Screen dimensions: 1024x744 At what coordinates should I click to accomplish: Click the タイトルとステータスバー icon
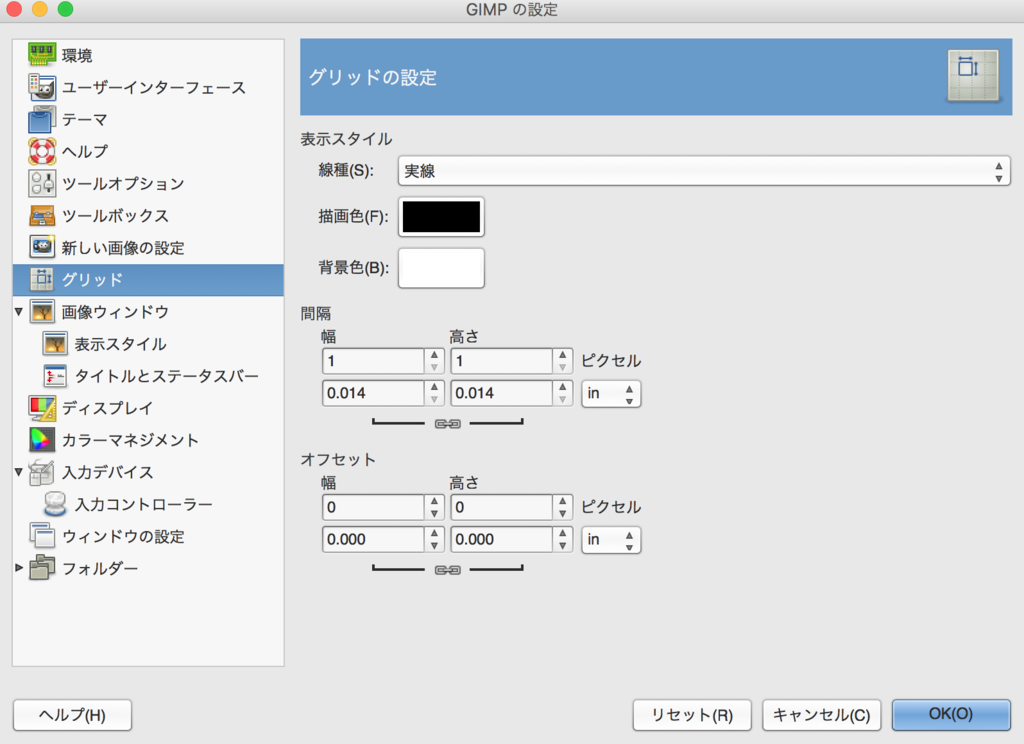(55, 376)
